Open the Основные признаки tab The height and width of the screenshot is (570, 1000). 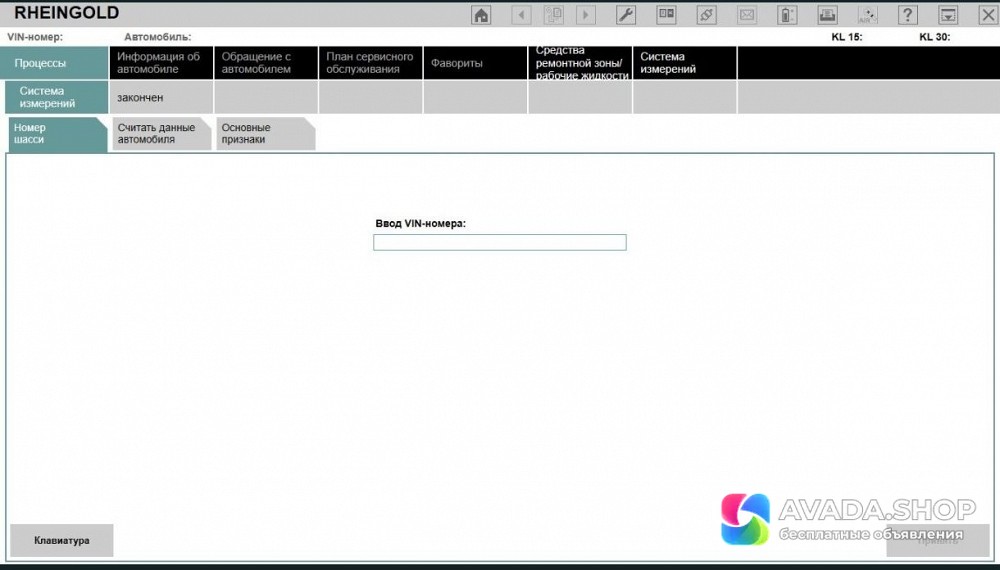[262, 134]
